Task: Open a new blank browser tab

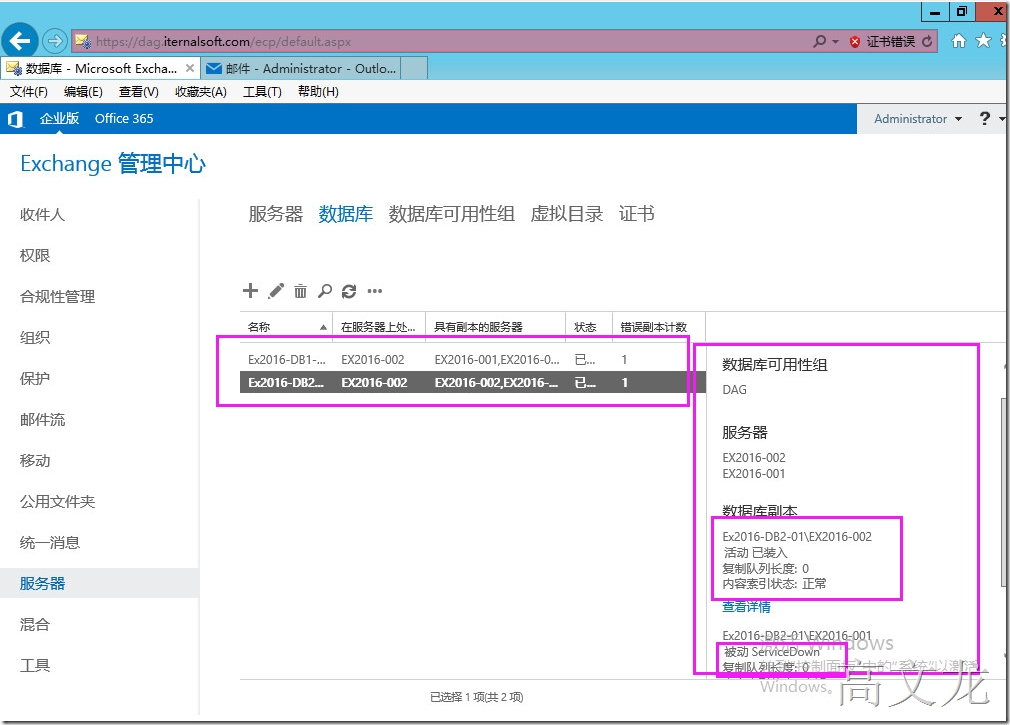Action: [414, 68]
